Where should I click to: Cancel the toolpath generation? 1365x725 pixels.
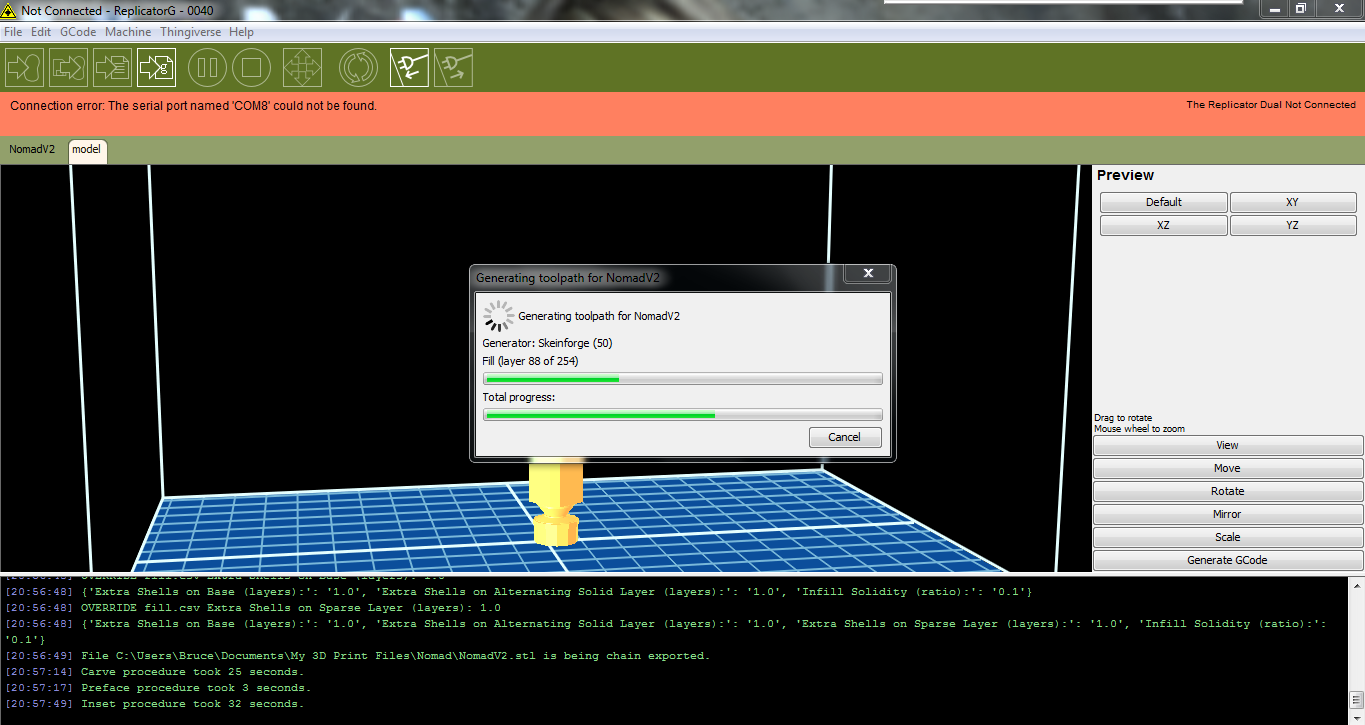tap(845, 437)
